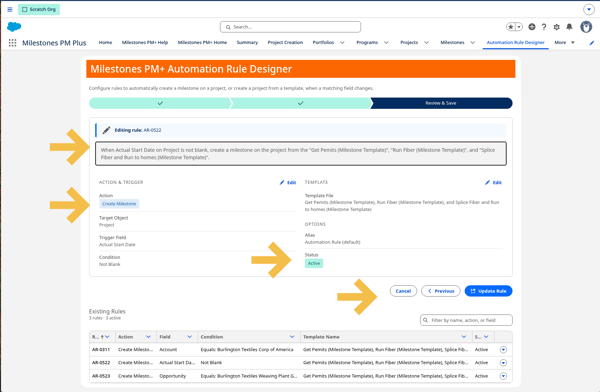Click rule name AR-0523

[x=101, y=376]
